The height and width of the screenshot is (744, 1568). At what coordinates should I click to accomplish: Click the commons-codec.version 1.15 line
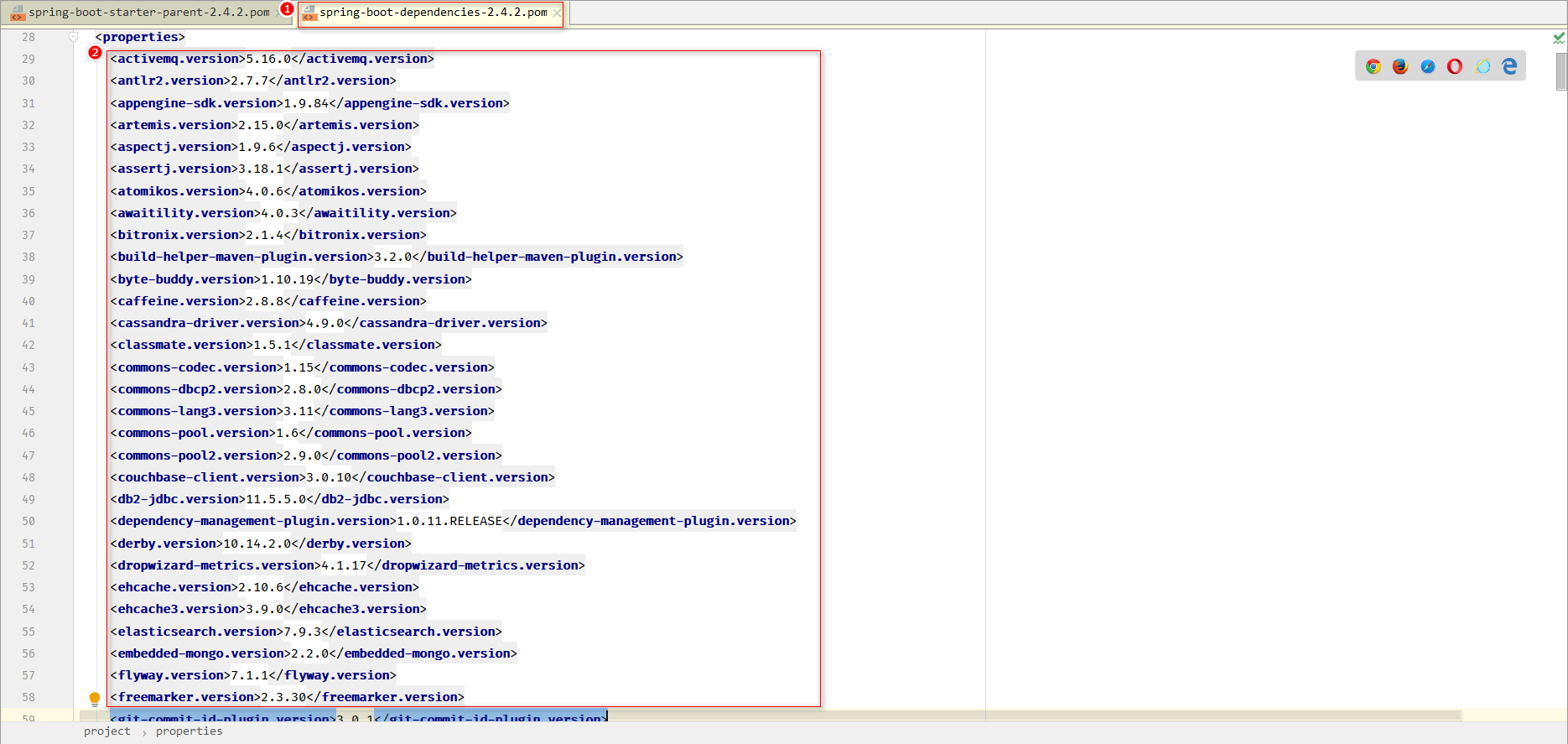(302, 367)
